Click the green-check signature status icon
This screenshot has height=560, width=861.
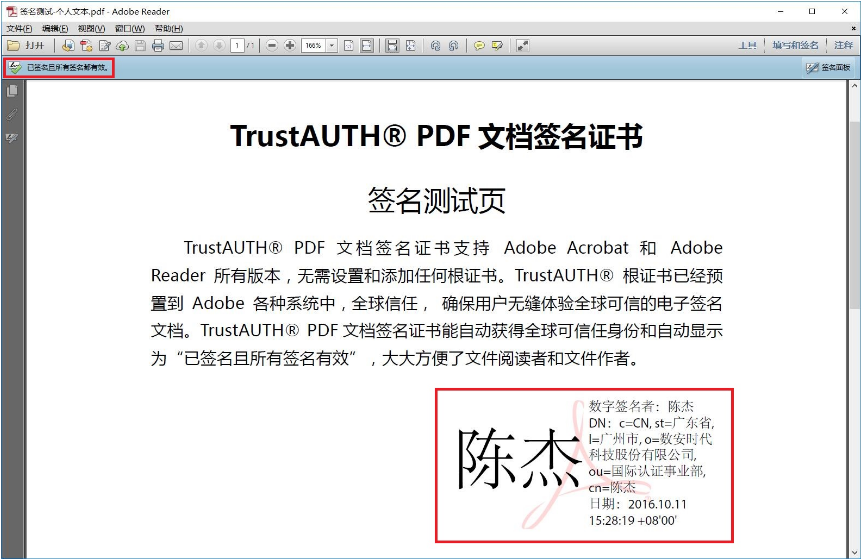pos(15,68)
